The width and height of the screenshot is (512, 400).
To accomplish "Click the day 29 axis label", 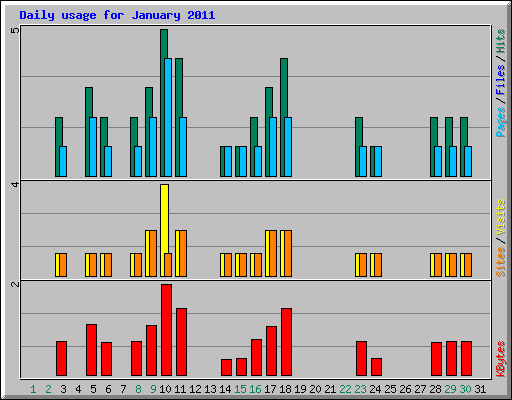I will 450,389.
